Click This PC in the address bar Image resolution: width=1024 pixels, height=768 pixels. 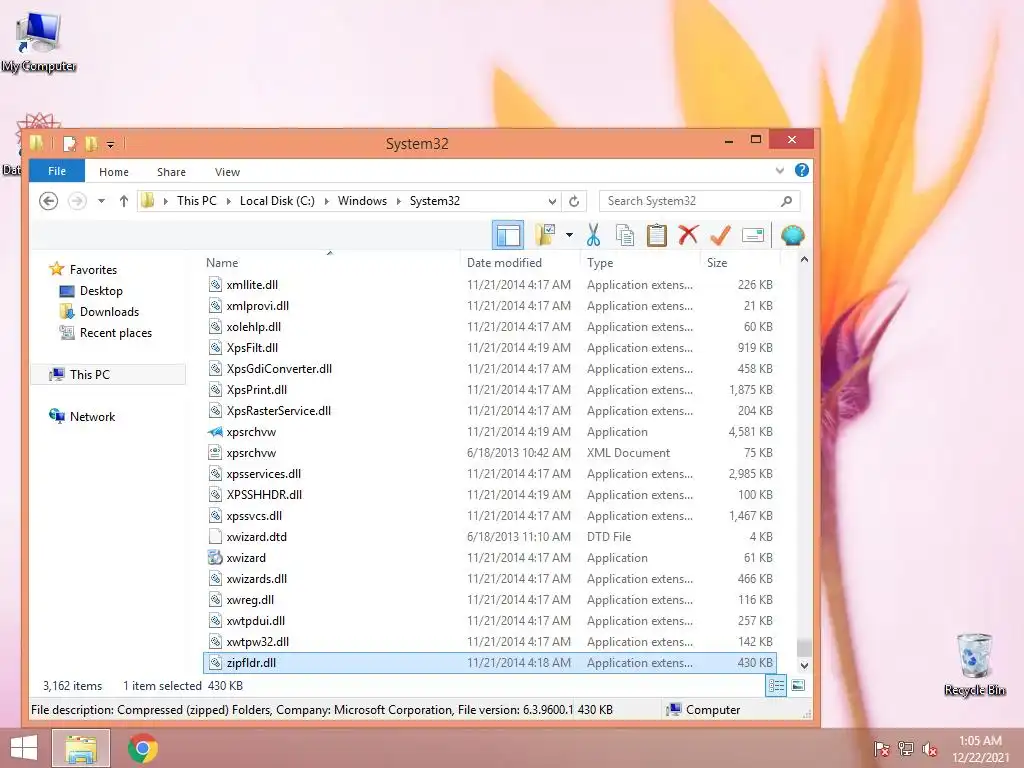pos(197,200)
